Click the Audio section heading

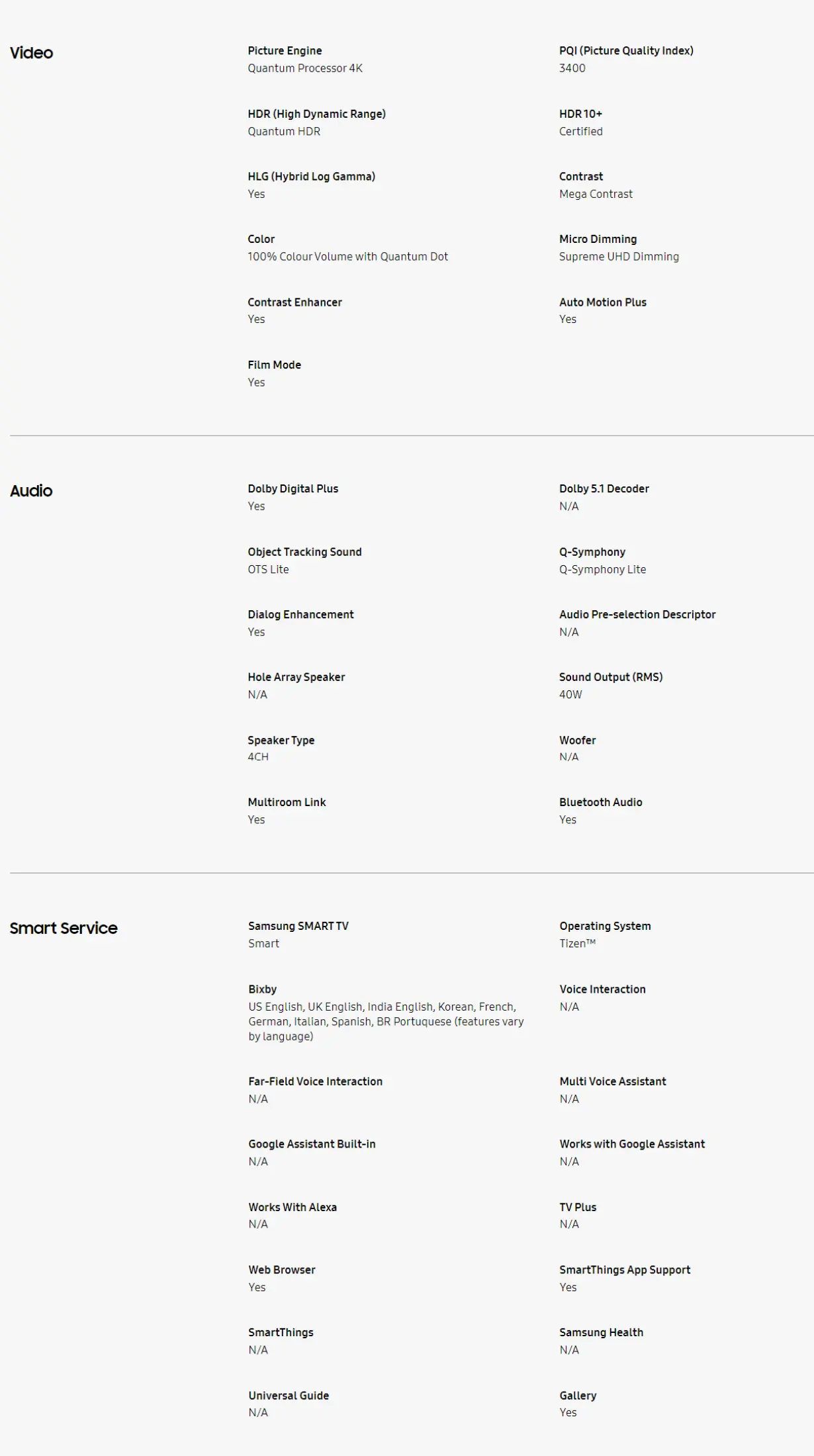31,491
